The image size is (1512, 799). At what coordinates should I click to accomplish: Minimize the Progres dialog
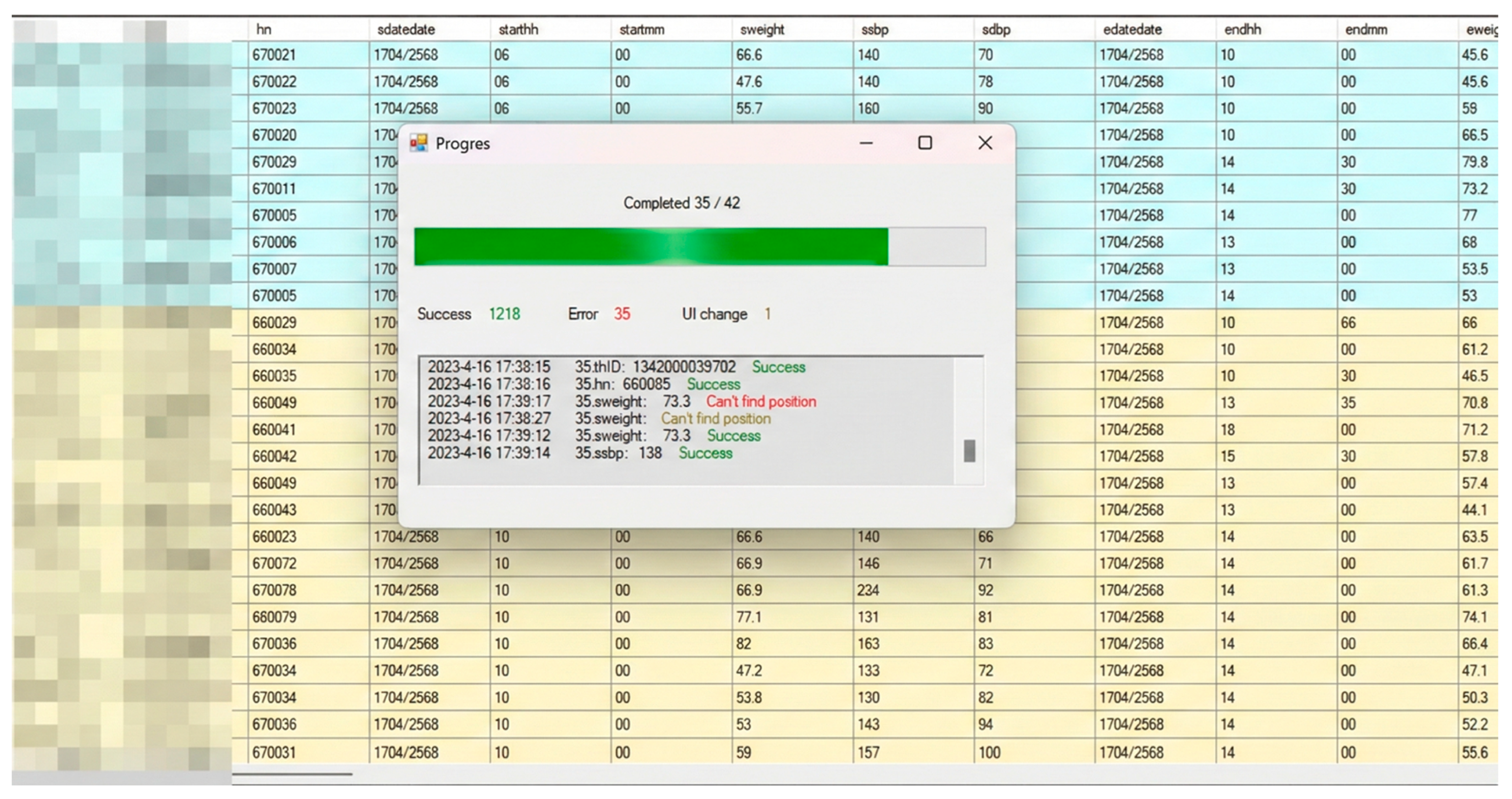(866, 143)
